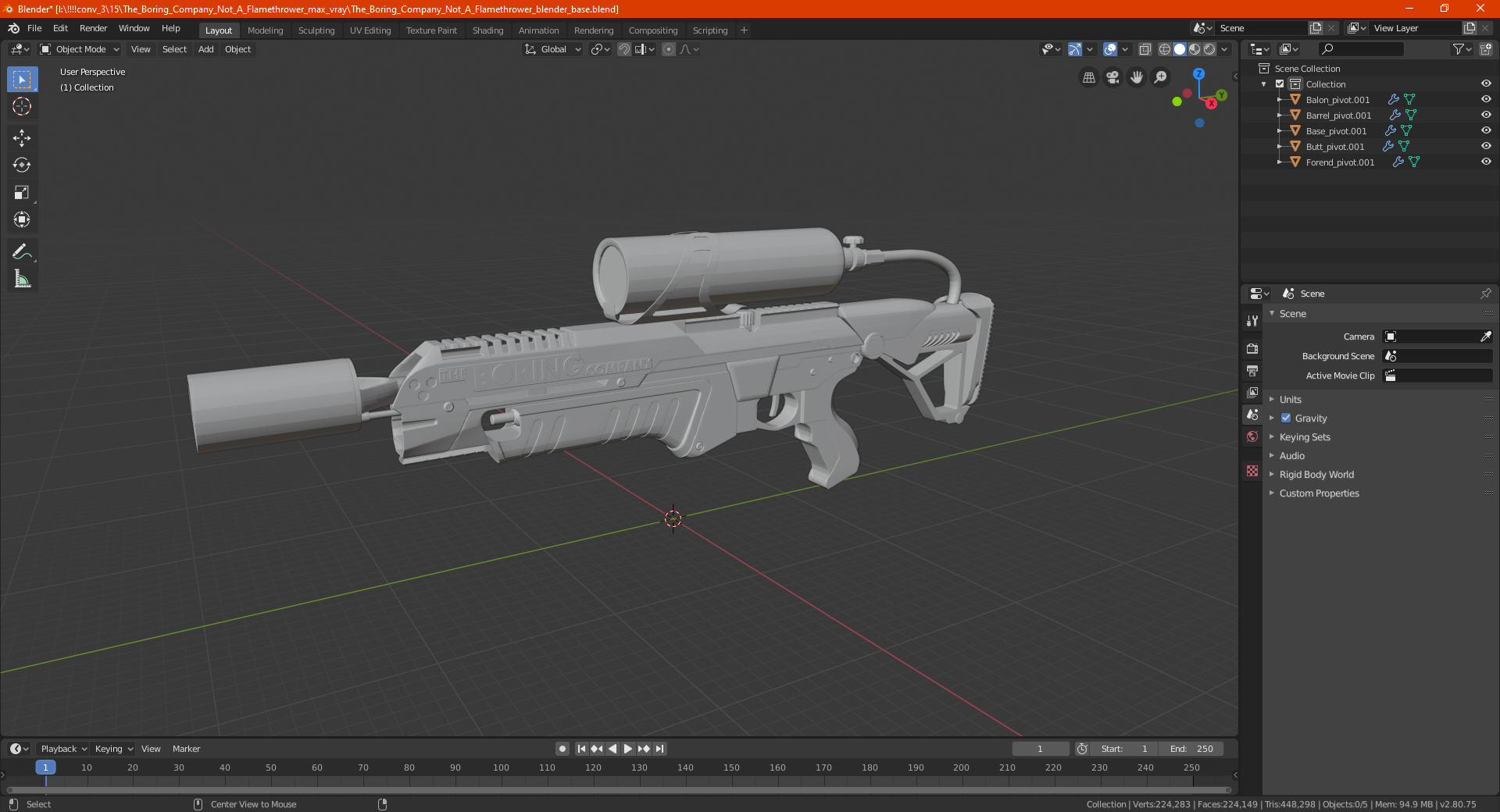
Task: Open the Texture properties tab
Action: point(1252,471)
